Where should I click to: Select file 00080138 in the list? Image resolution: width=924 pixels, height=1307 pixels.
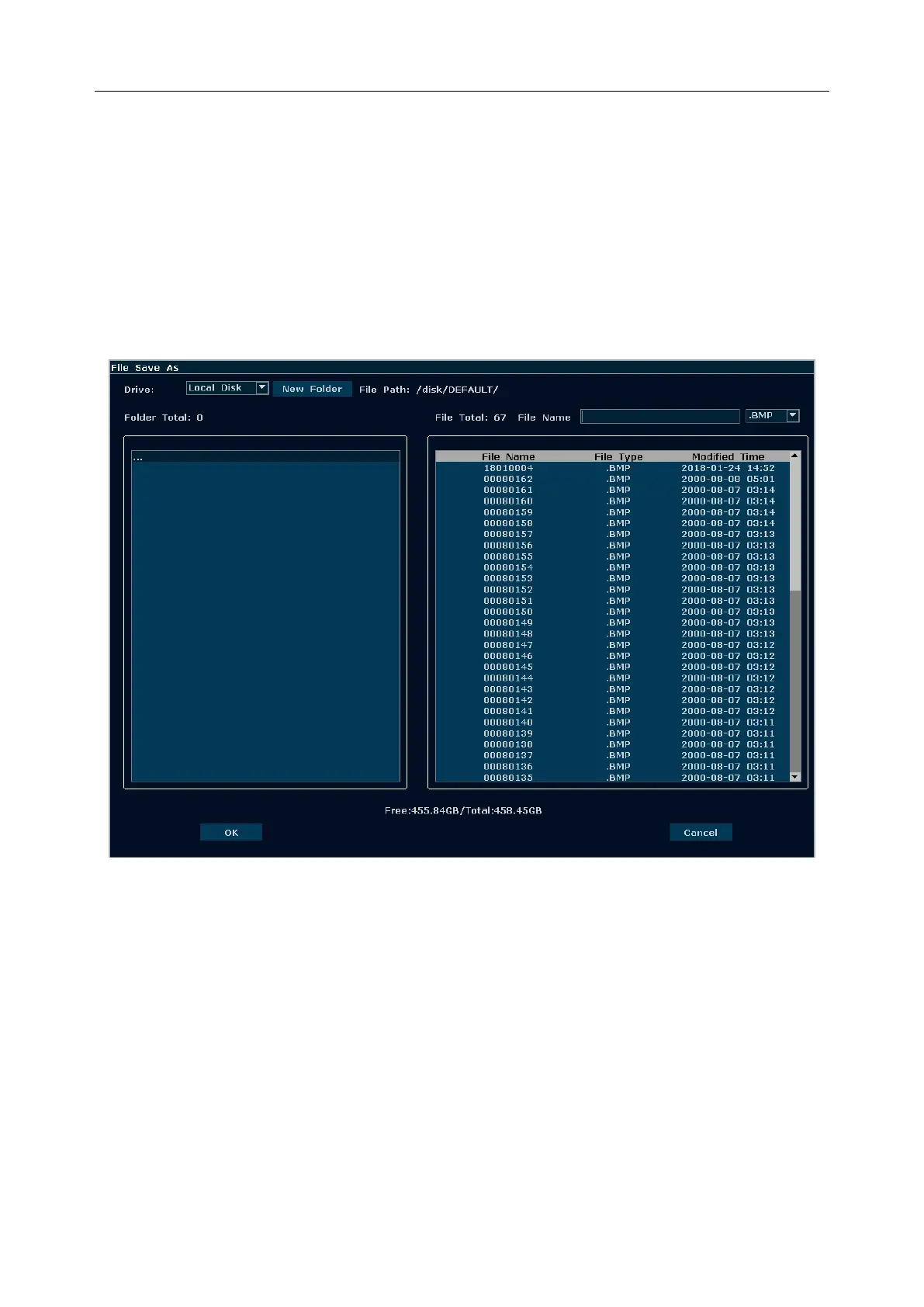612,744
